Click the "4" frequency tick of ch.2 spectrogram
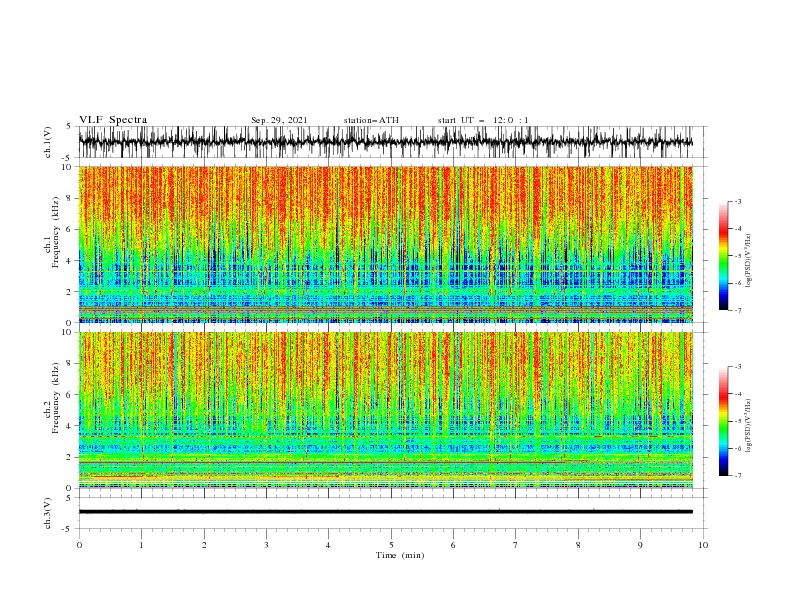This screenshot has width=792, height=612. (x=69, y=426)
